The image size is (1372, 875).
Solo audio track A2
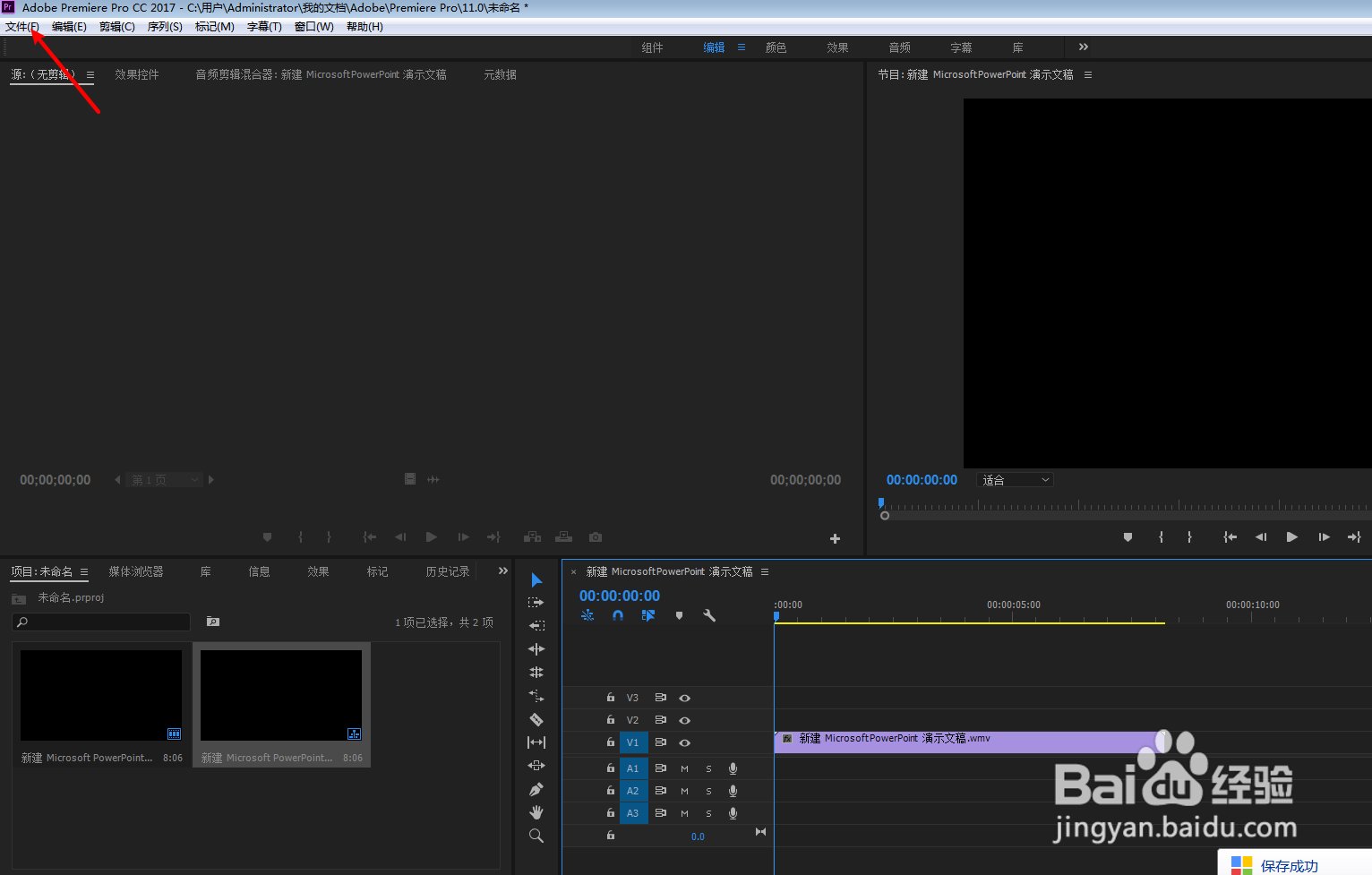[707, 791]
